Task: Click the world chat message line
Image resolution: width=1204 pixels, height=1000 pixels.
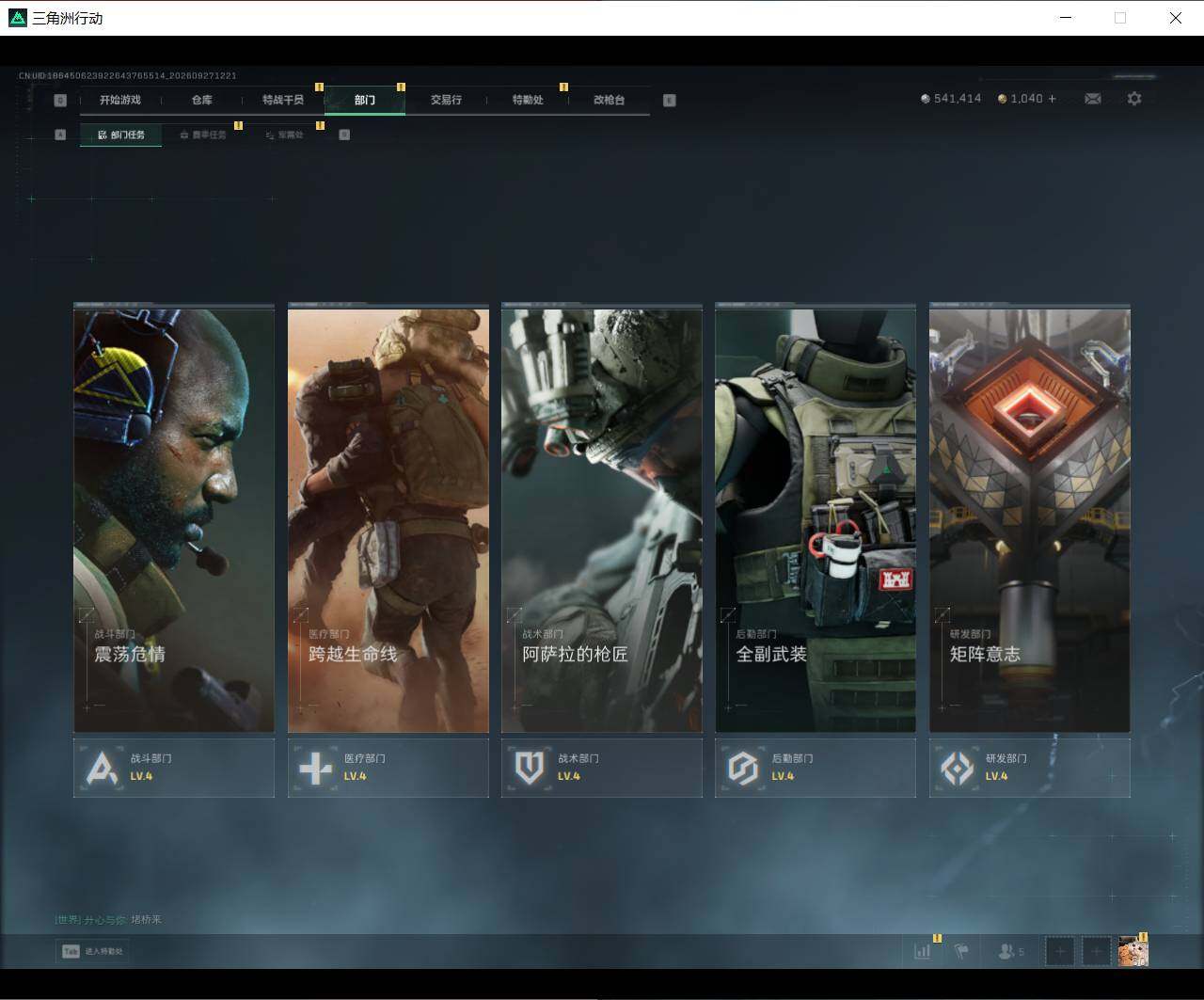Action: point(108,919)
